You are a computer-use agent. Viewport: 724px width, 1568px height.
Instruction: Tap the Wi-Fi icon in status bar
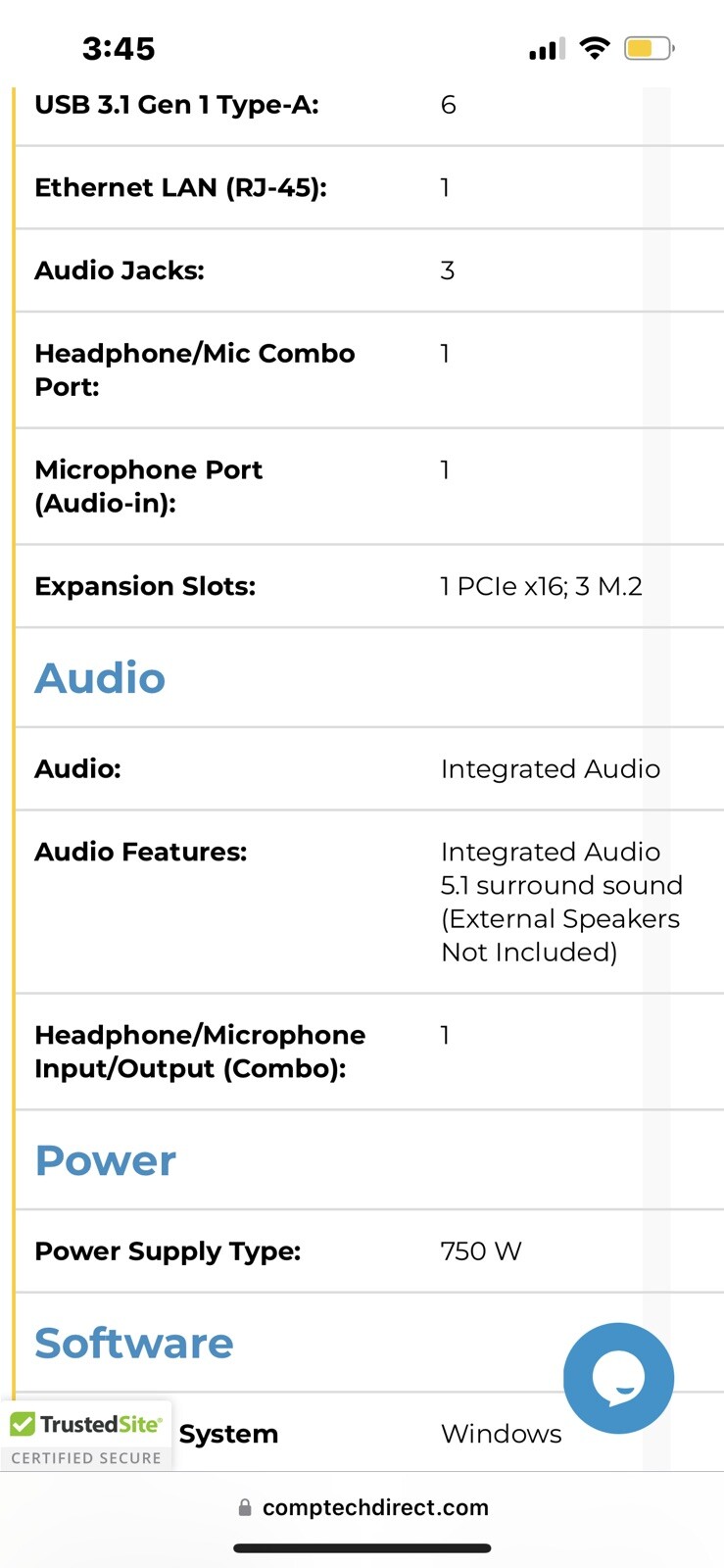(x=594, y=48)
